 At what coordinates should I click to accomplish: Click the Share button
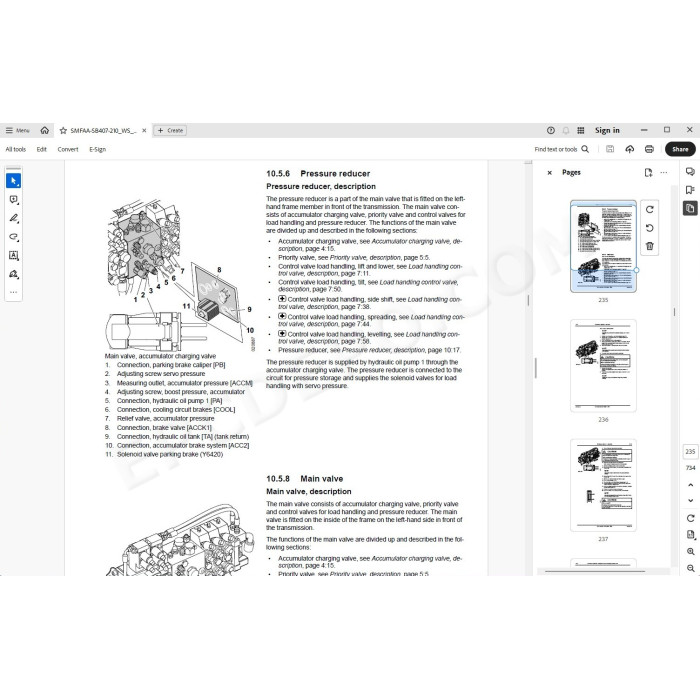680,149
